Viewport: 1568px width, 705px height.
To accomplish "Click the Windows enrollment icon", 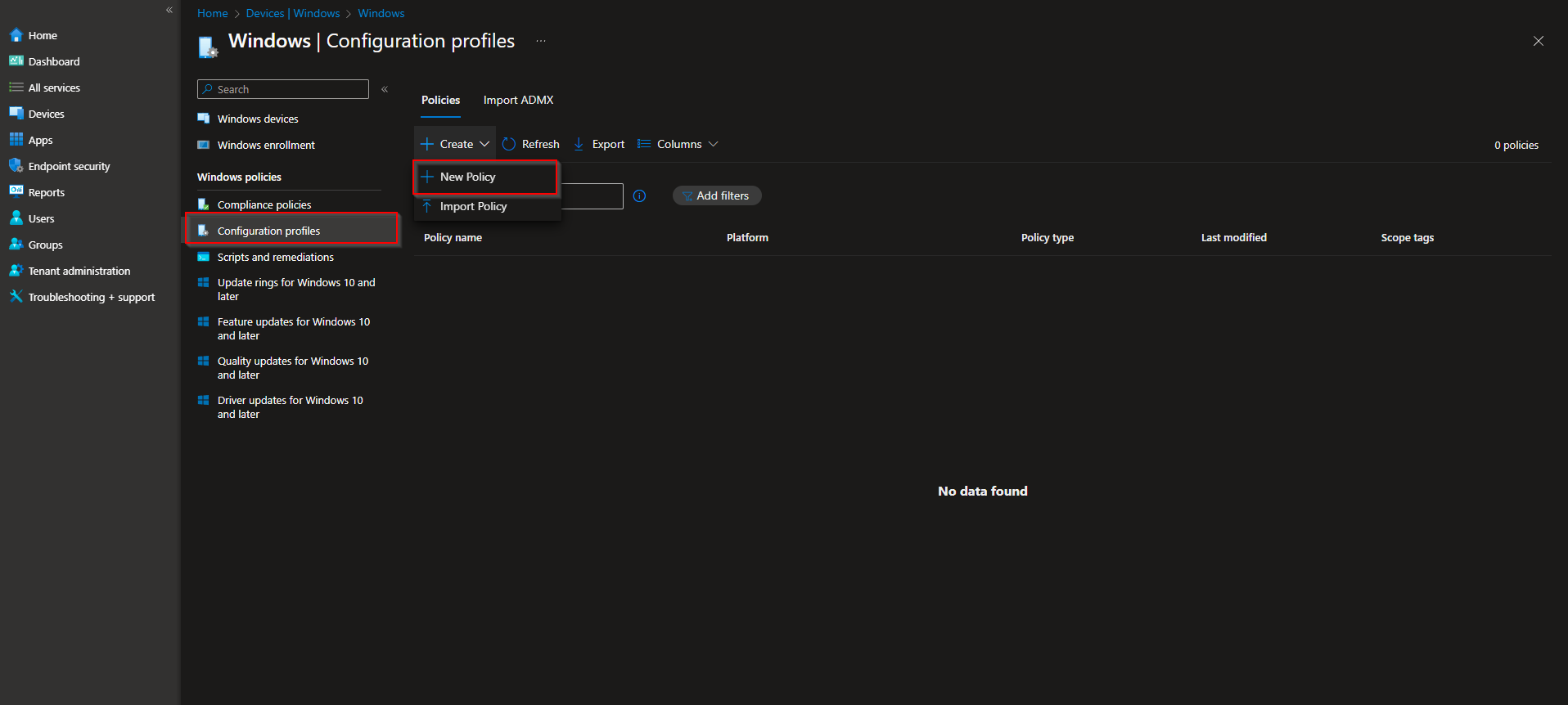I will (x=204, y=145).
